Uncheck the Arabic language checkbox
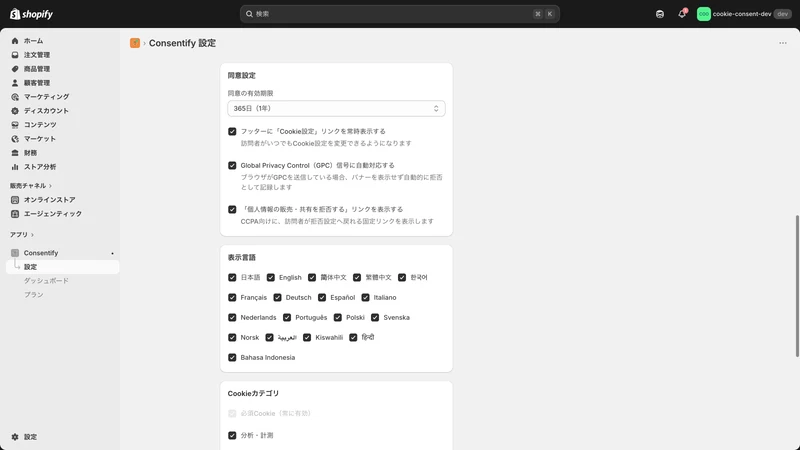This screenshot has width=800, height=450. pyautogui.click(x=269, y=337)
